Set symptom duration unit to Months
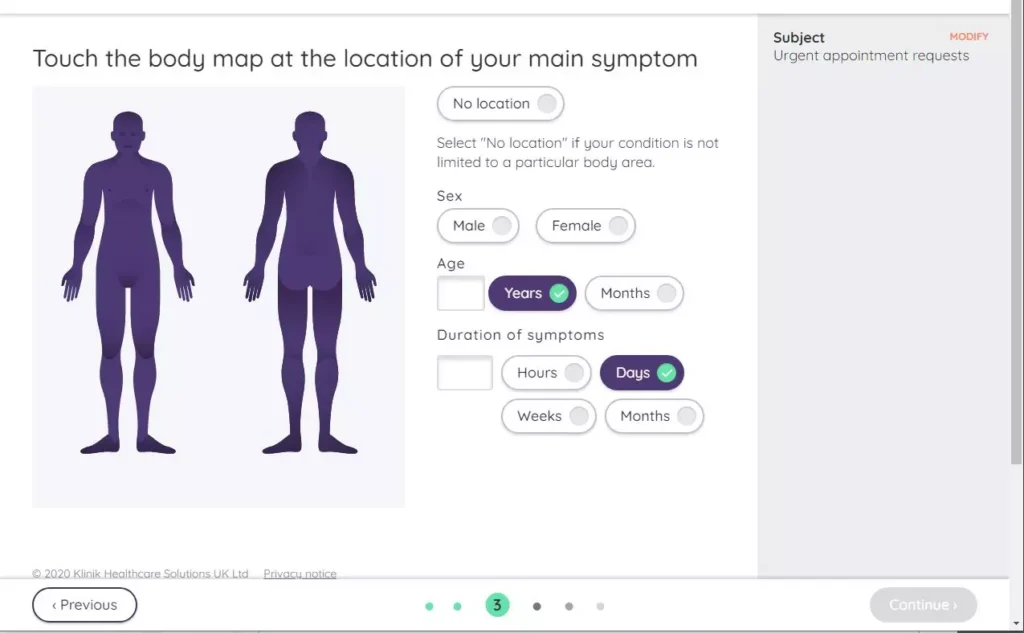The width and height of the screenshot is (1024, 633). tap(654, 416)
